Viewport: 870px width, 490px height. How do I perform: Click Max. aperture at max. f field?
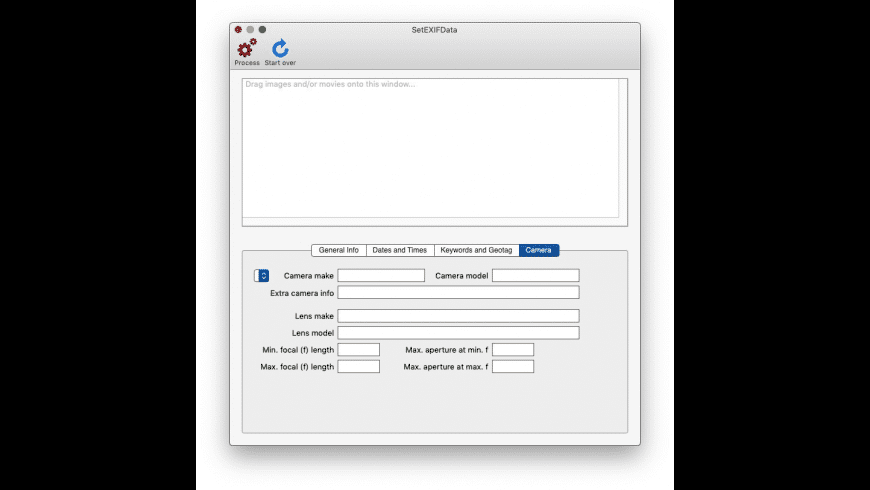pyautogui.click(x=513, y=366)
